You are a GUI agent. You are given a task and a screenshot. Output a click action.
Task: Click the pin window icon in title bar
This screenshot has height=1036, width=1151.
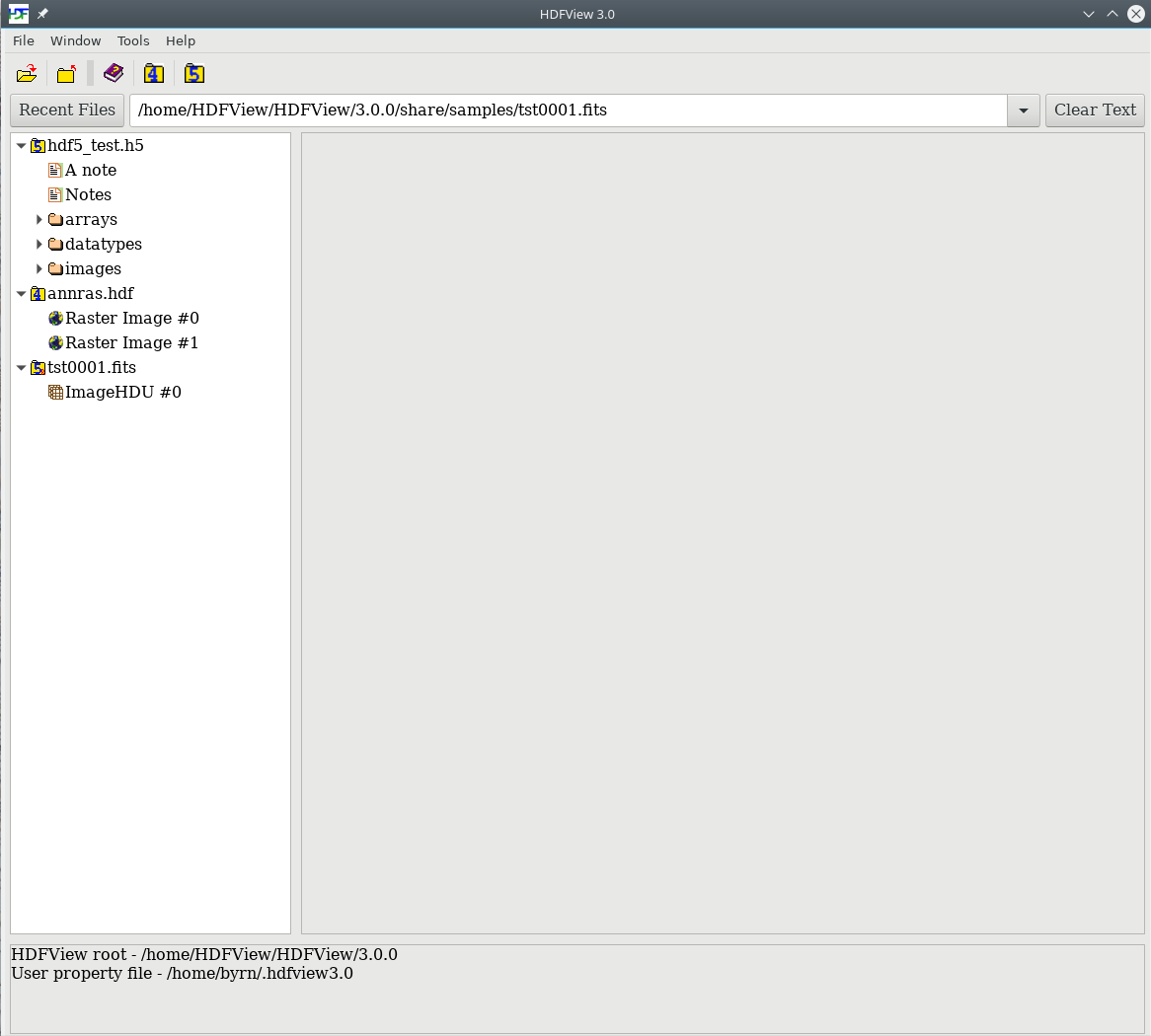tap(42, 14)
